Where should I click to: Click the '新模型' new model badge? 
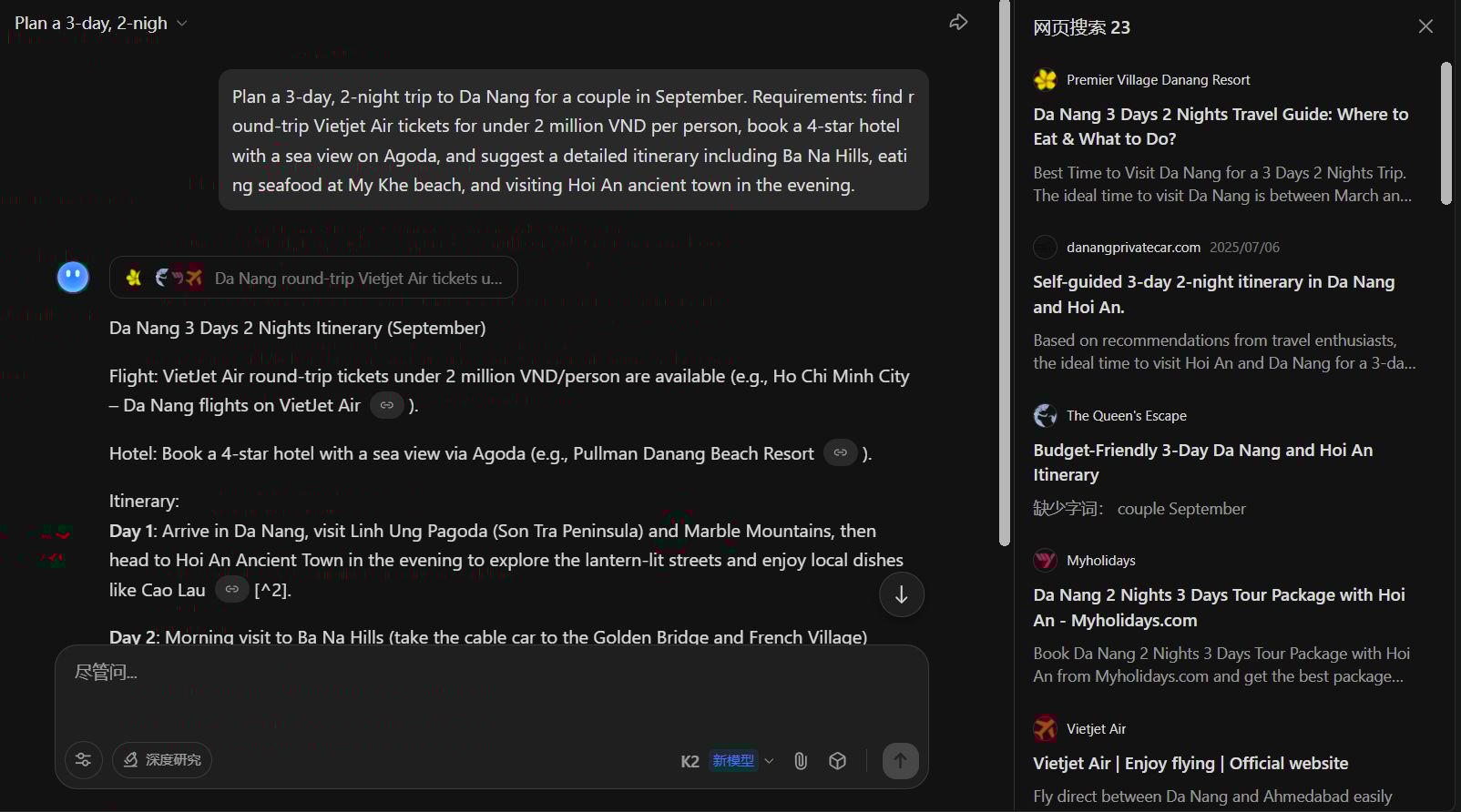click(733, 761)
